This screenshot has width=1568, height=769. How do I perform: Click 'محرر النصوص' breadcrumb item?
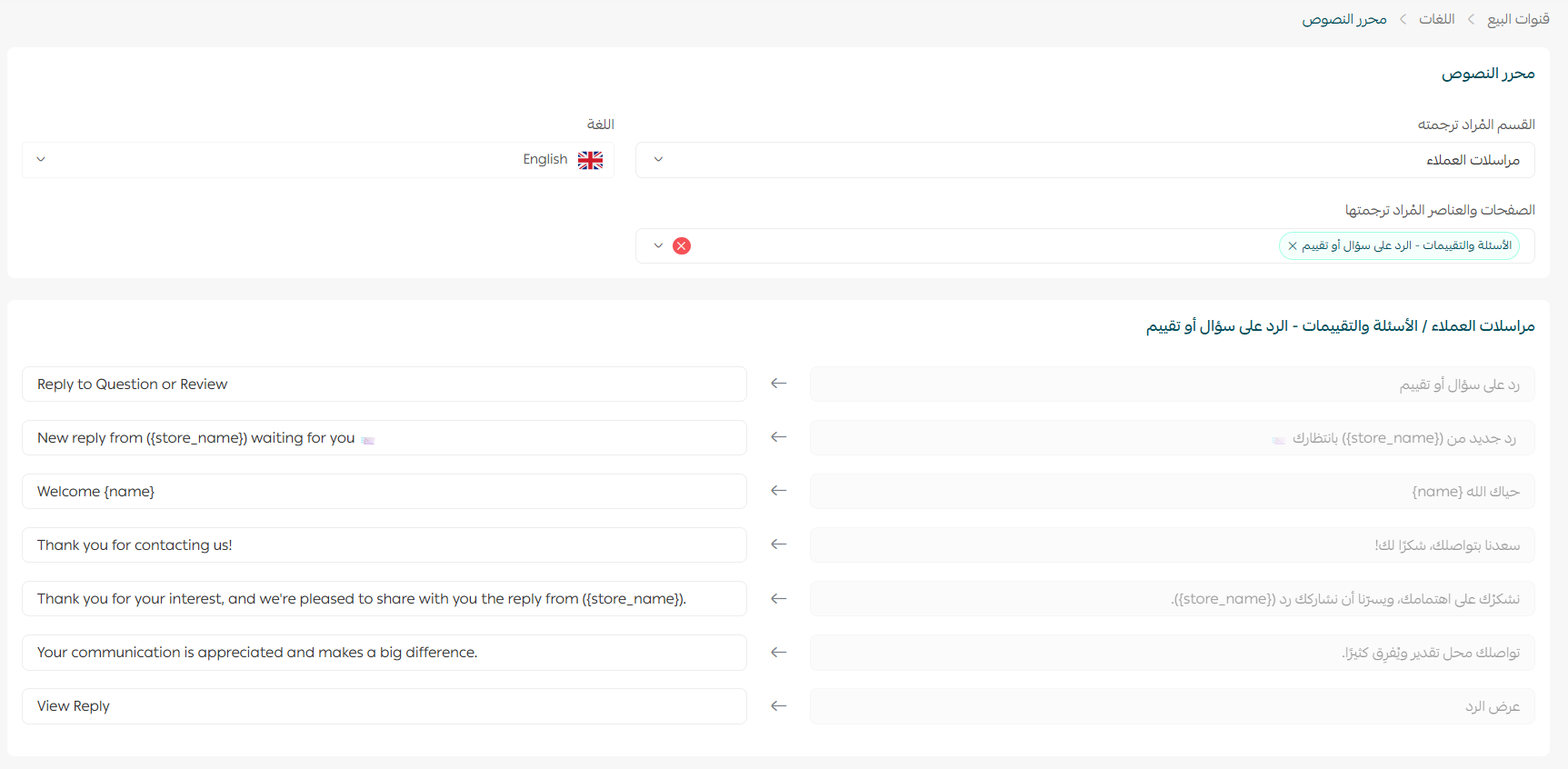[1343, 19]
